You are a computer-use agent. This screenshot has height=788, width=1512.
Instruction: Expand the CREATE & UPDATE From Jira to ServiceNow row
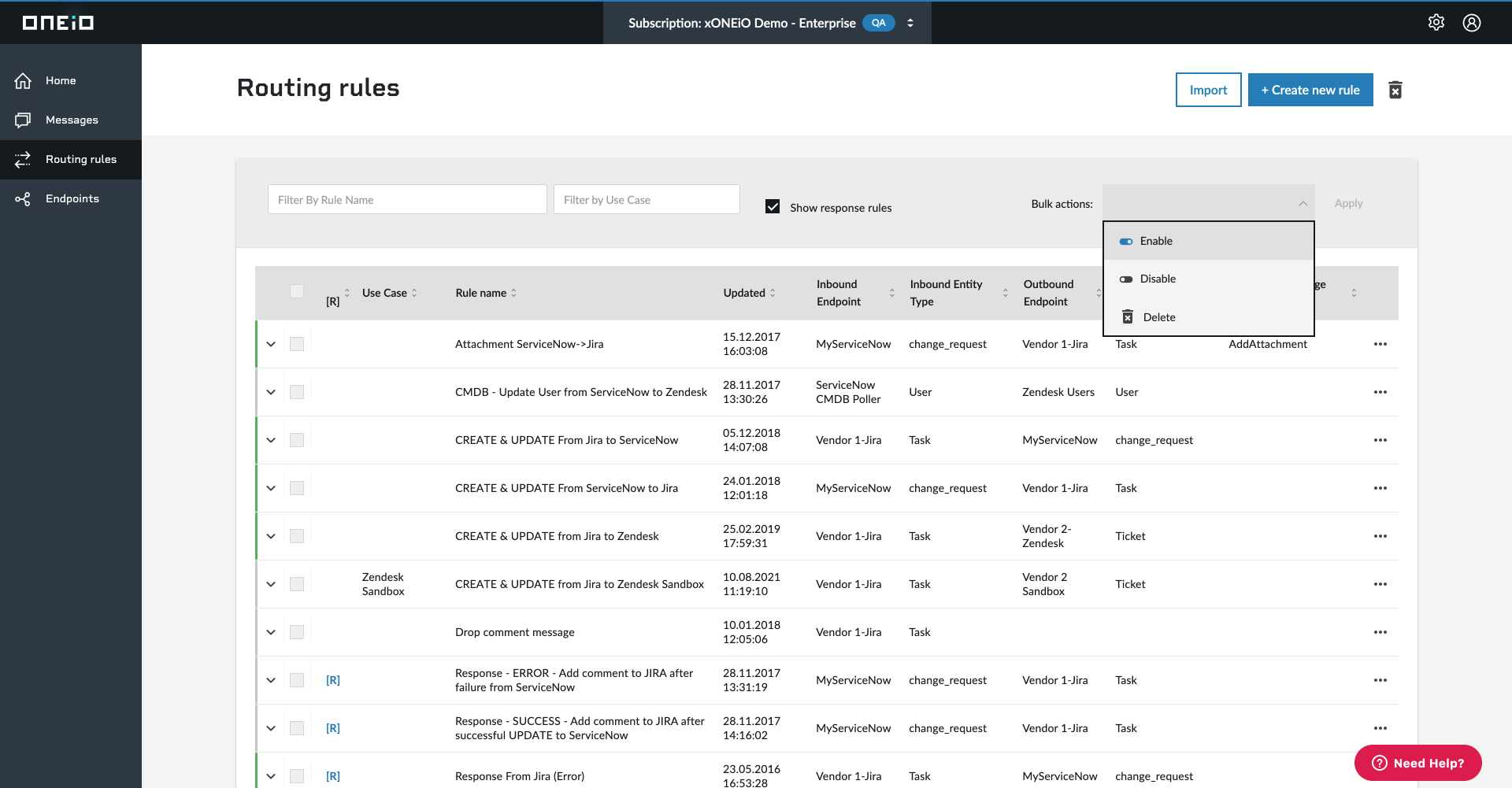271,440
